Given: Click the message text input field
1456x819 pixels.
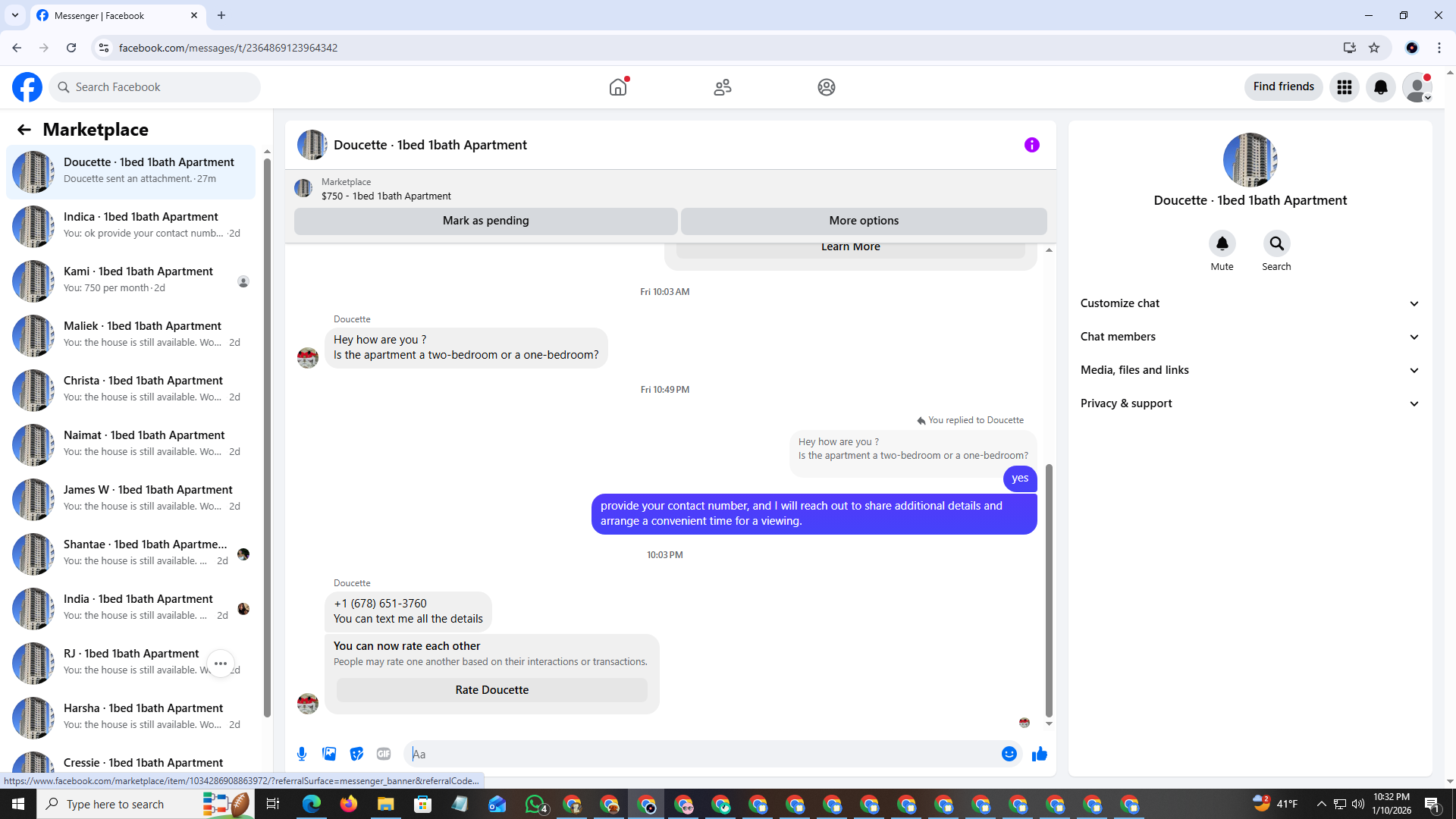Looking at the screenshot, I should click(x=701, y=754).
